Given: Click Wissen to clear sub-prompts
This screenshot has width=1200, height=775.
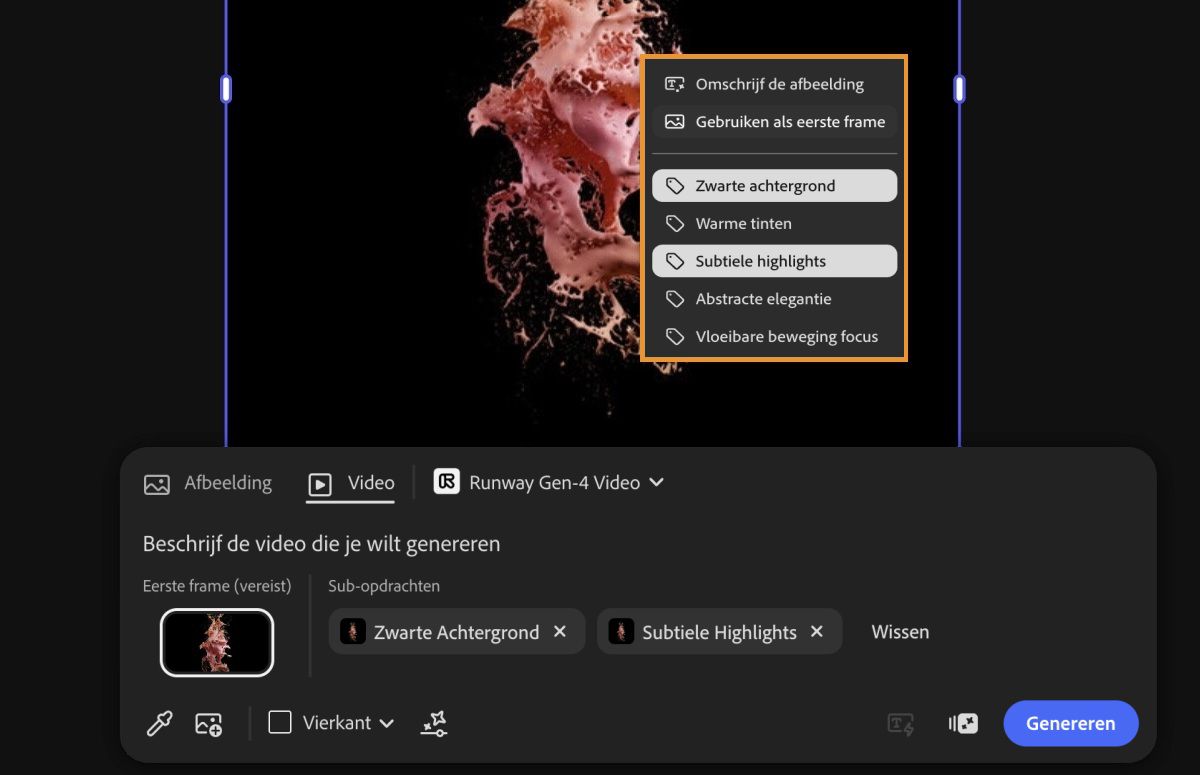Looking at the screenshot, I should pos(900,632).
